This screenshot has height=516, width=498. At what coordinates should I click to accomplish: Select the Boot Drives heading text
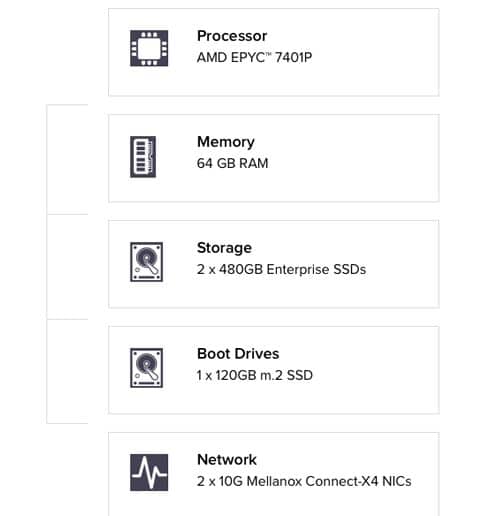click(238, 354)
